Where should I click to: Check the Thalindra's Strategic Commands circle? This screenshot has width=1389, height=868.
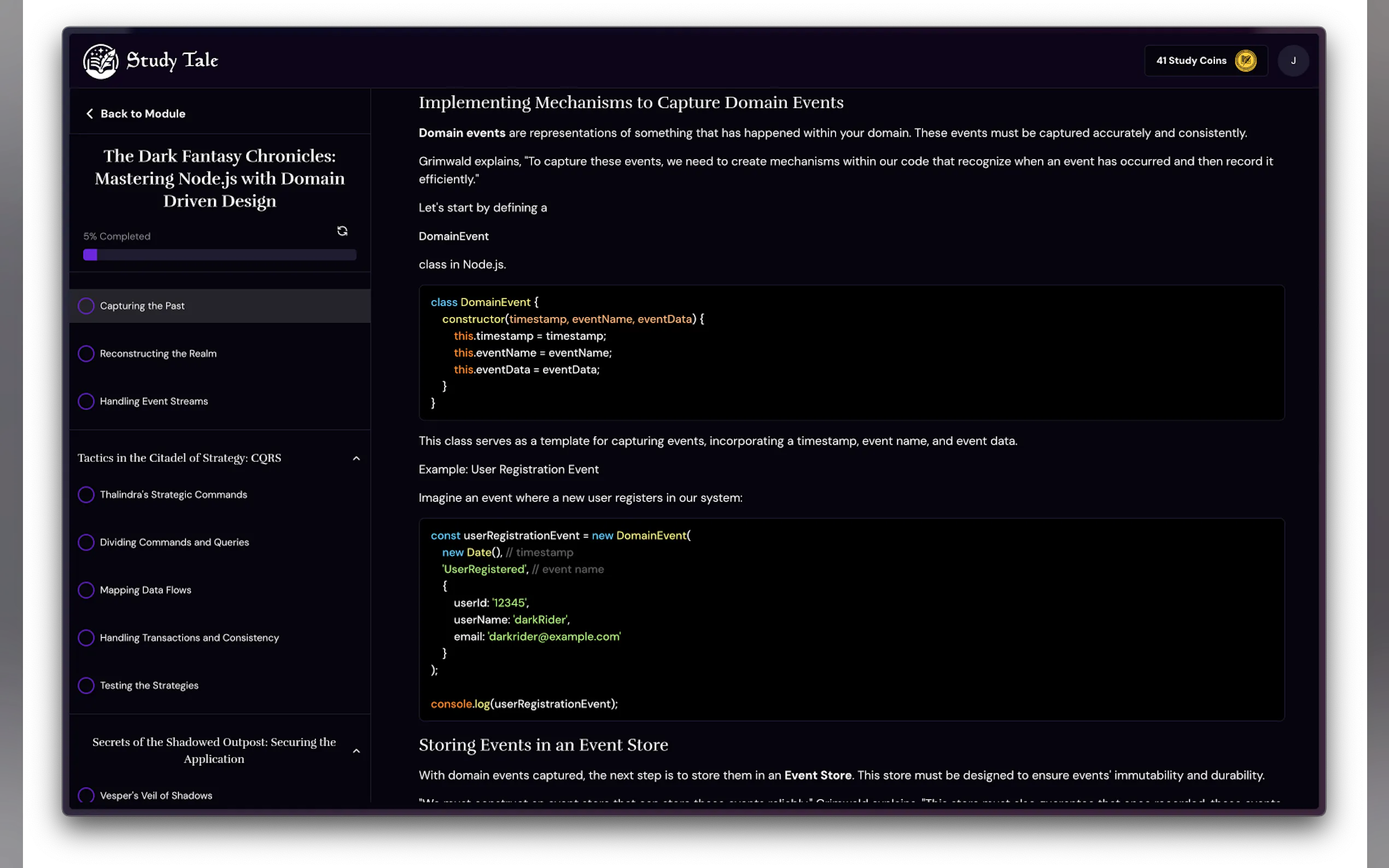(x=86, y=495)
